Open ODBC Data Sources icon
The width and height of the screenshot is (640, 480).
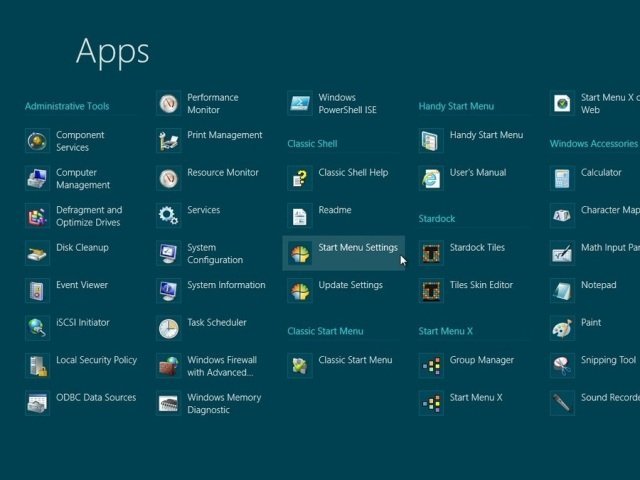point(37,403)
